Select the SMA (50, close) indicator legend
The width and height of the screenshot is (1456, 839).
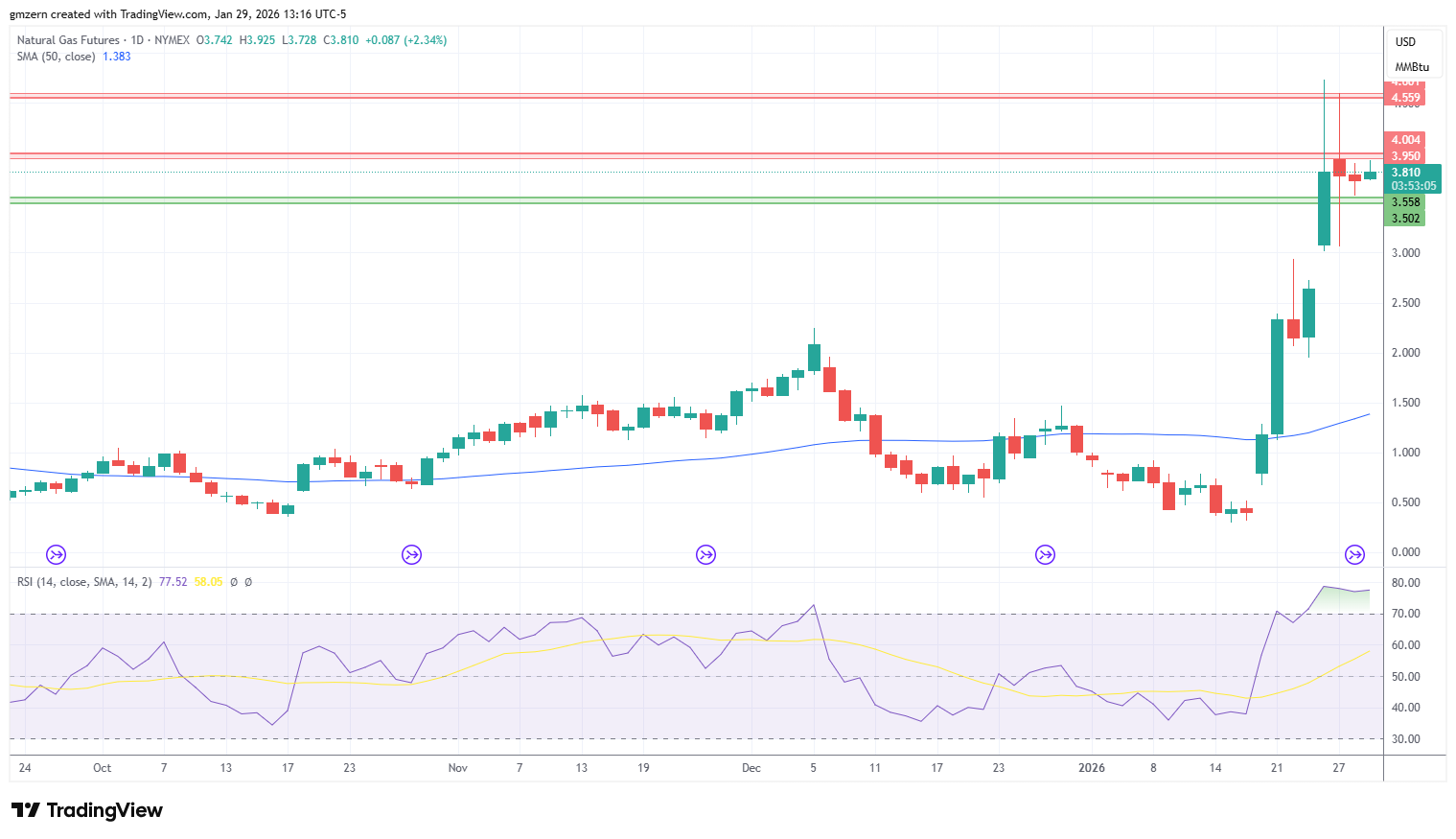[x=56, y=57]
